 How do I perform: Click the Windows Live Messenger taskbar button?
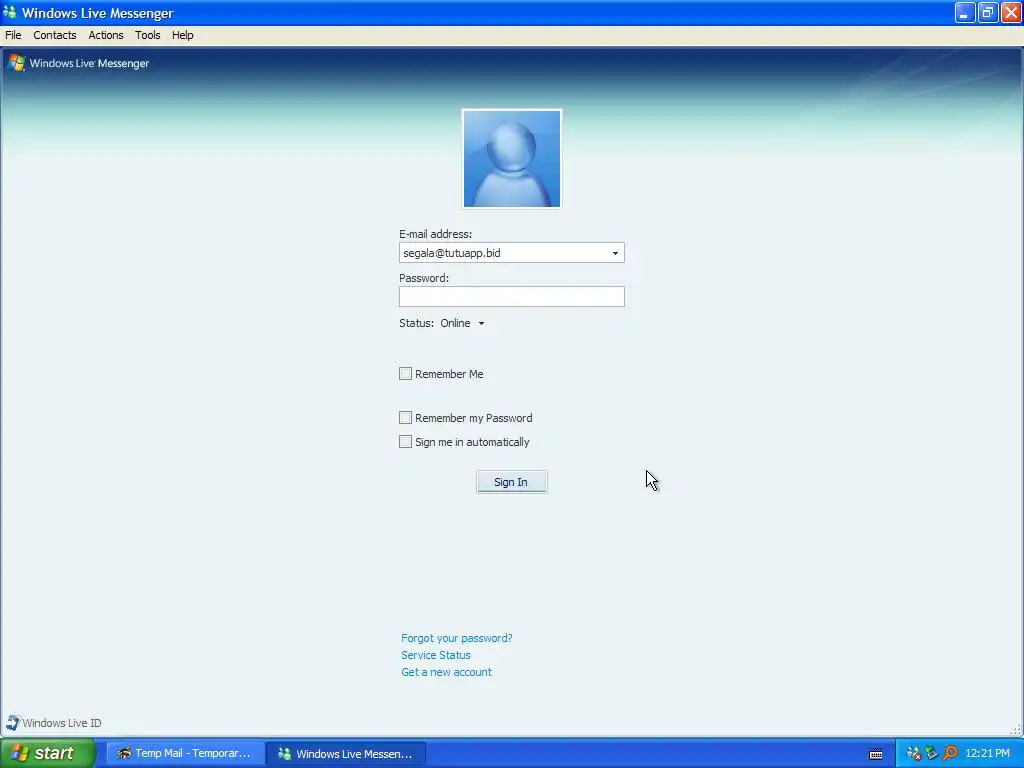346,753
